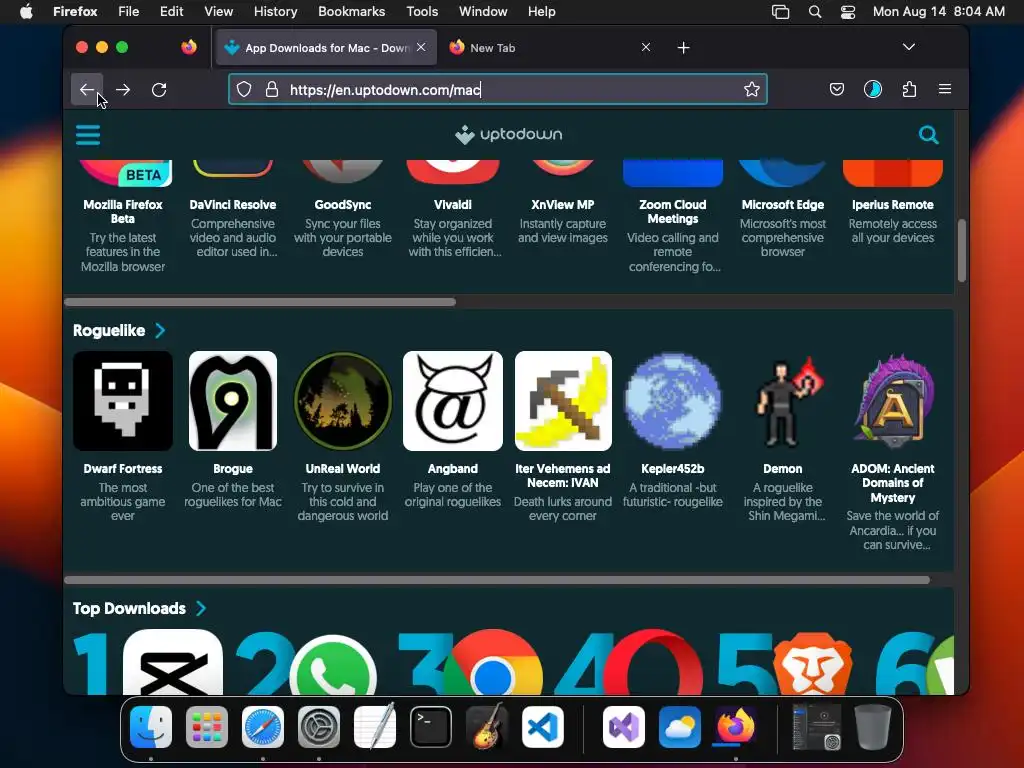Click the Uptodown logo

point(509,135)
